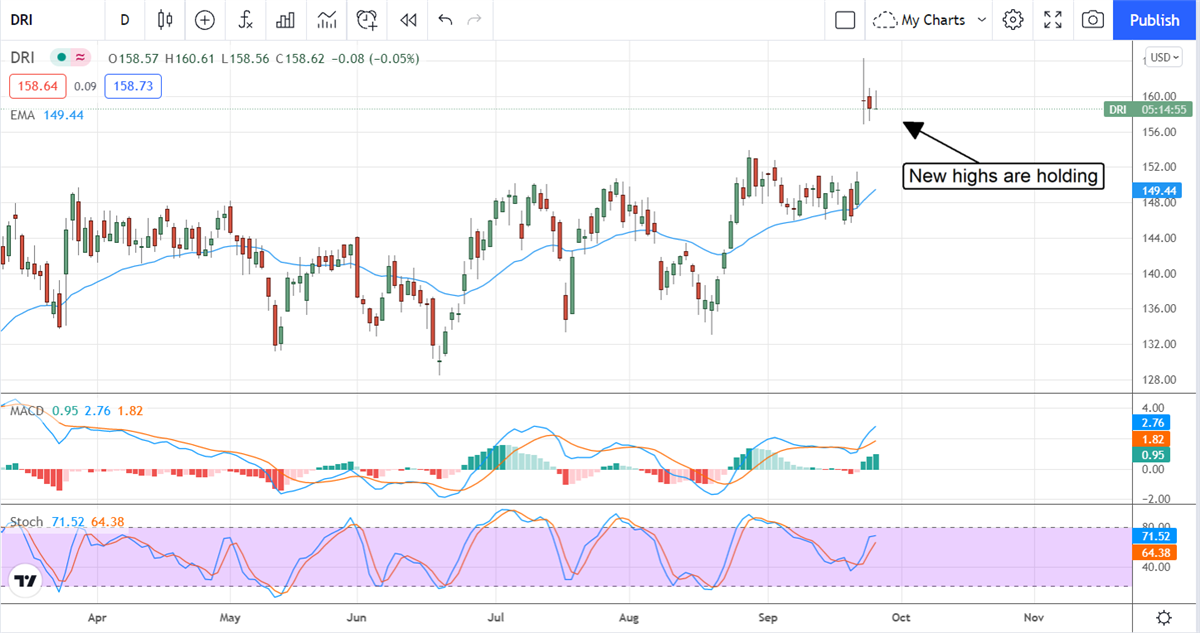Undo the last chart action
1200x633 pixels.
445,20
